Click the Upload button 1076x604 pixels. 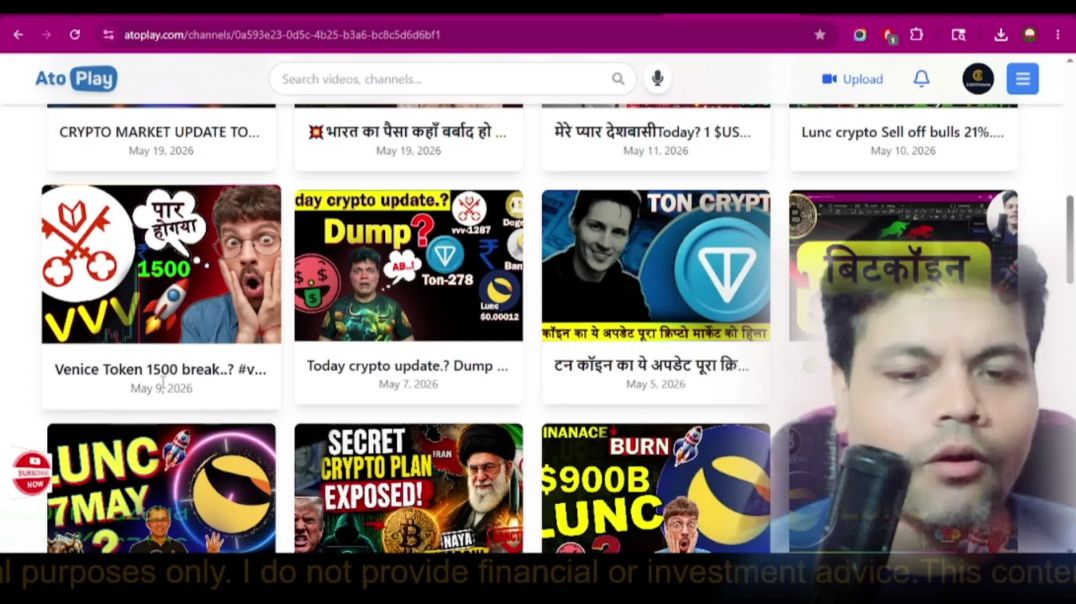852,79
